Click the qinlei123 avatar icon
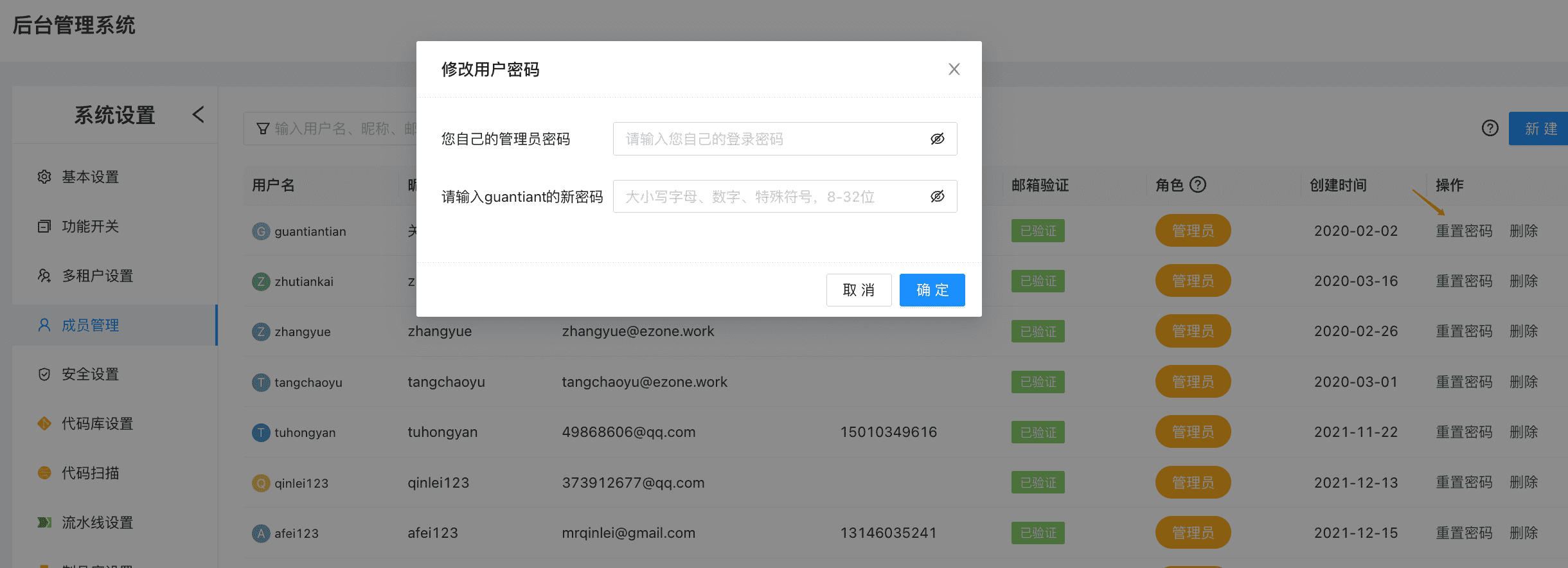The height and width of the screenshot is (568, 1568). point(261,483)
